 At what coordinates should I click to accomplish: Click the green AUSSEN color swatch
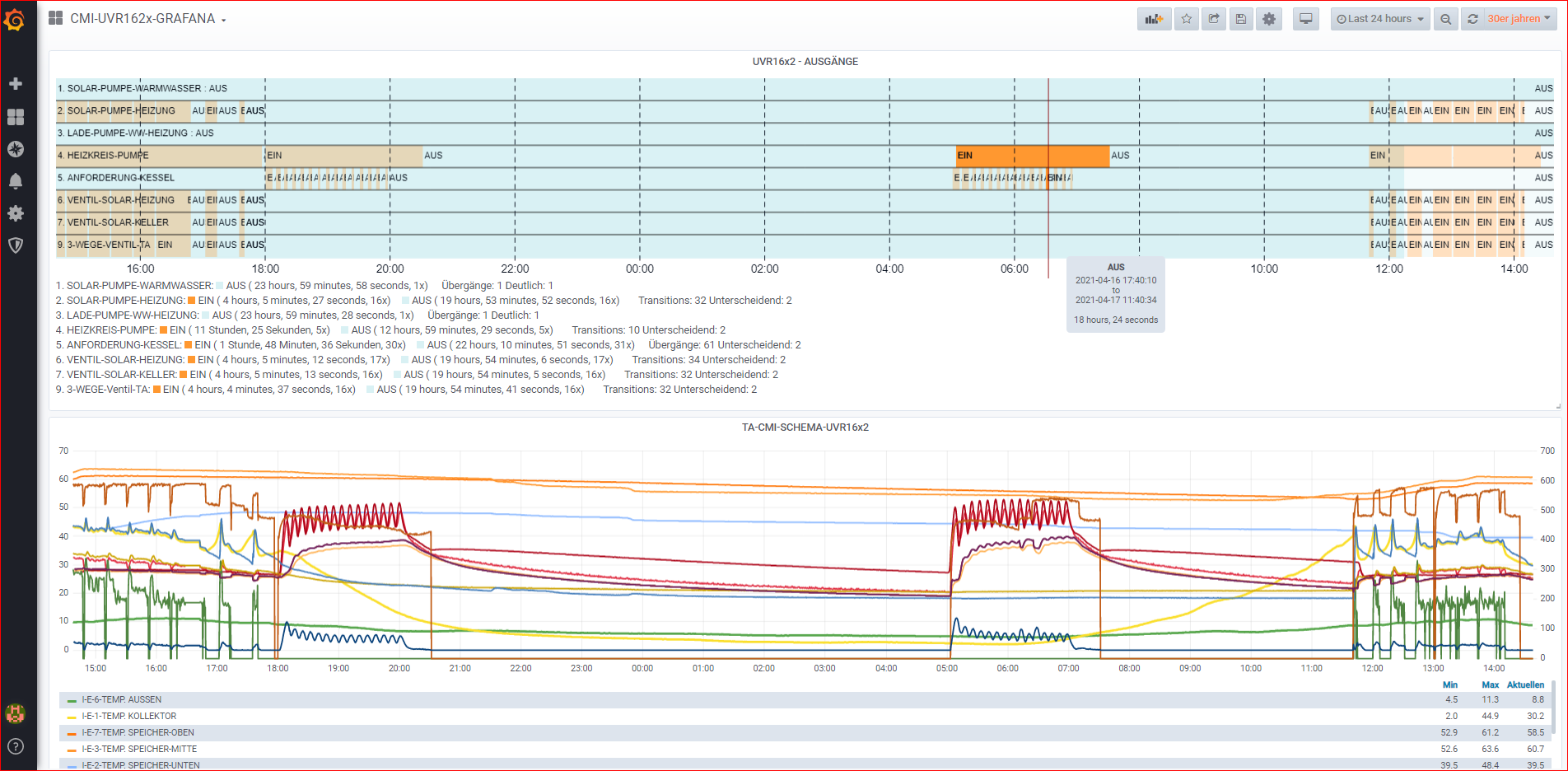click(72, 700)
